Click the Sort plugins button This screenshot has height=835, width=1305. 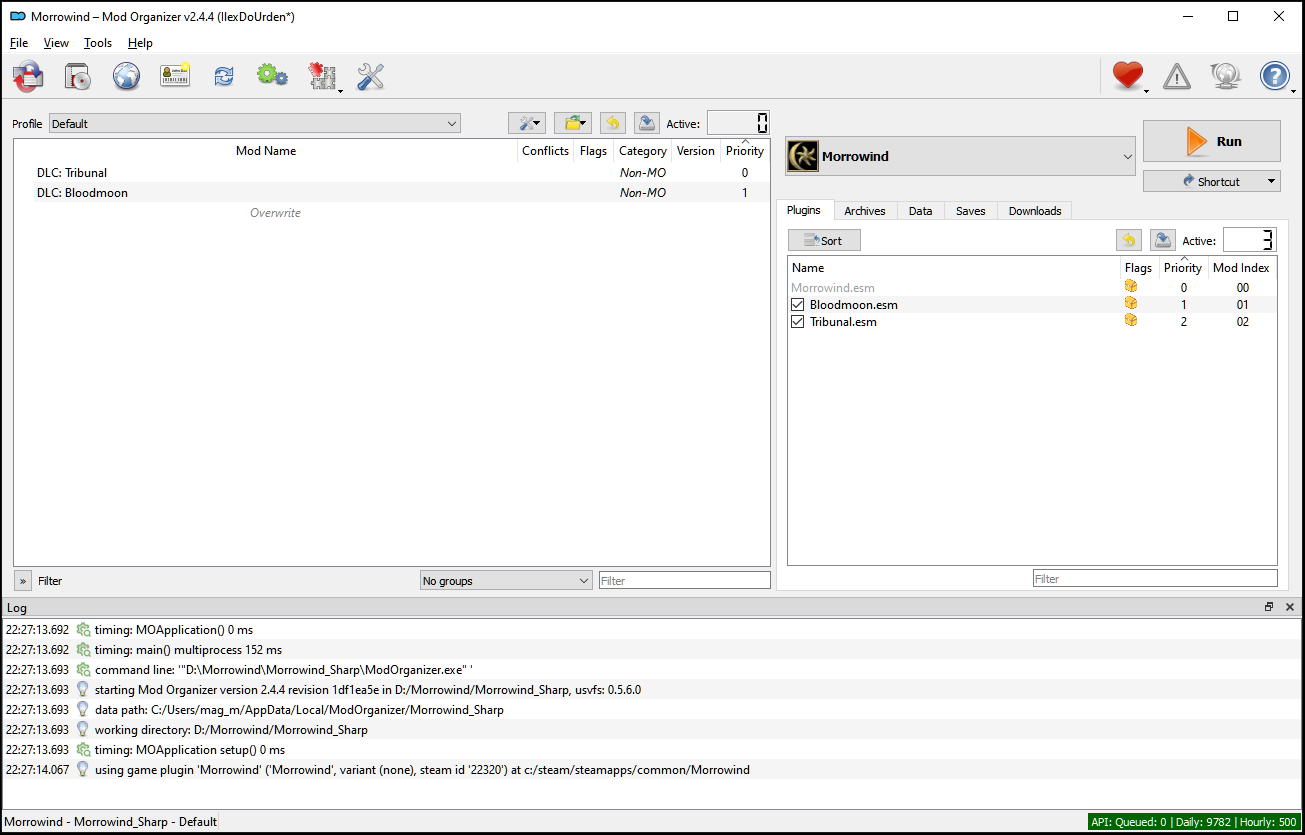point(824,240)
